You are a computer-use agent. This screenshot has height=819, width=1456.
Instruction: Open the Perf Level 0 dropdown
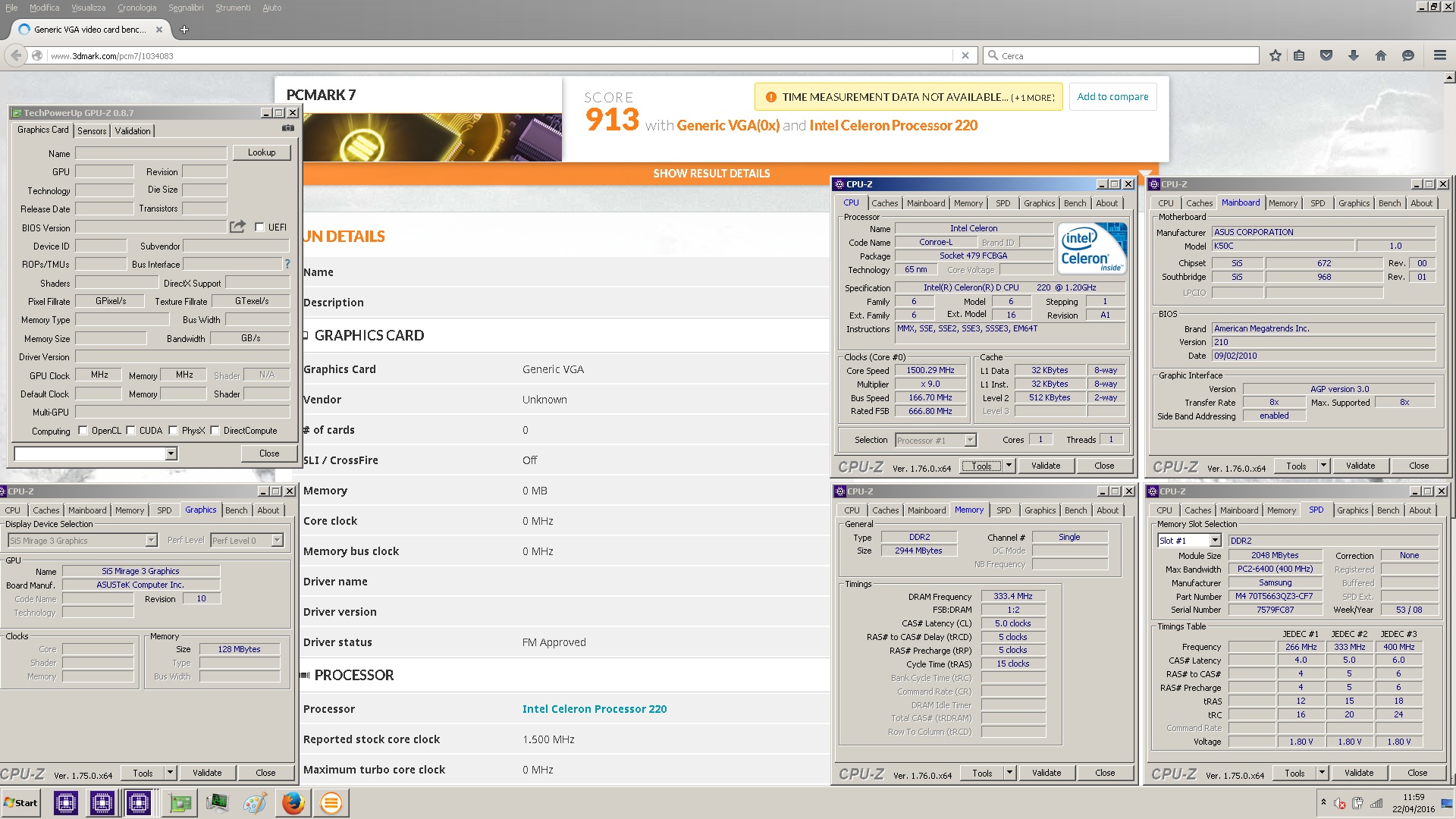247,540
